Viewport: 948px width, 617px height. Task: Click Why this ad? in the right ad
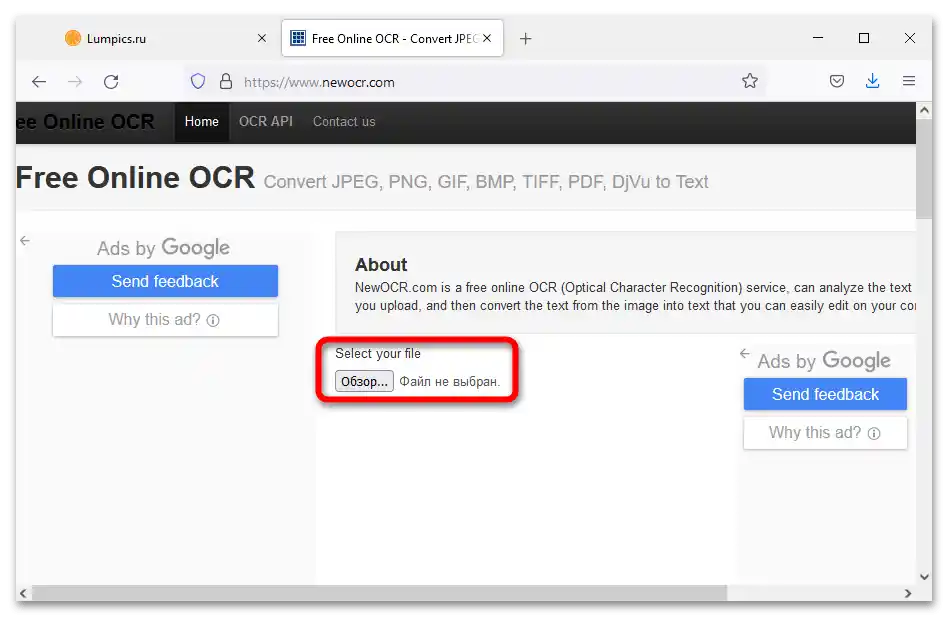tap(825, 433)
